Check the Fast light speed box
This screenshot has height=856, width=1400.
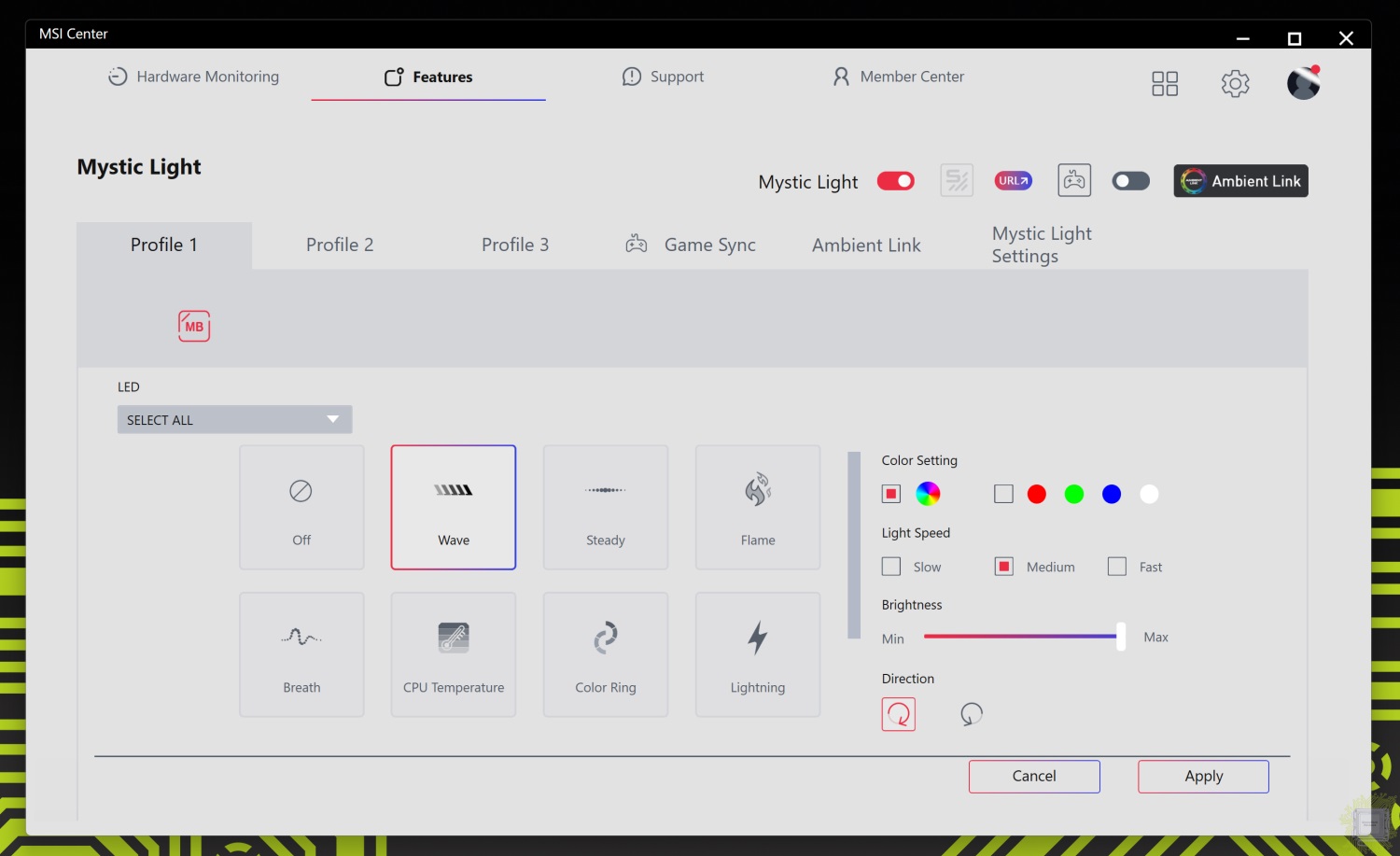[x=1116, y=567]
